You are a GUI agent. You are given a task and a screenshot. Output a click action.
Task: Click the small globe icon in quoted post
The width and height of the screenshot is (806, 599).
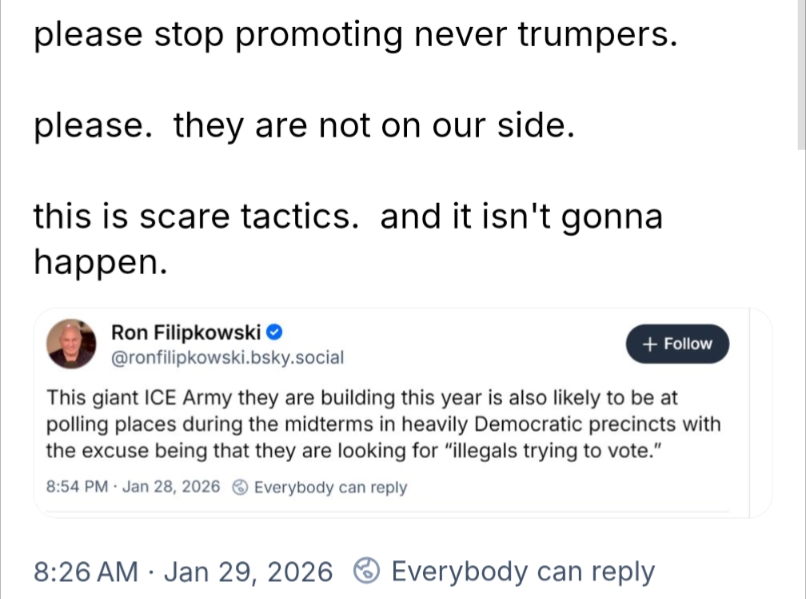(240, 488)
